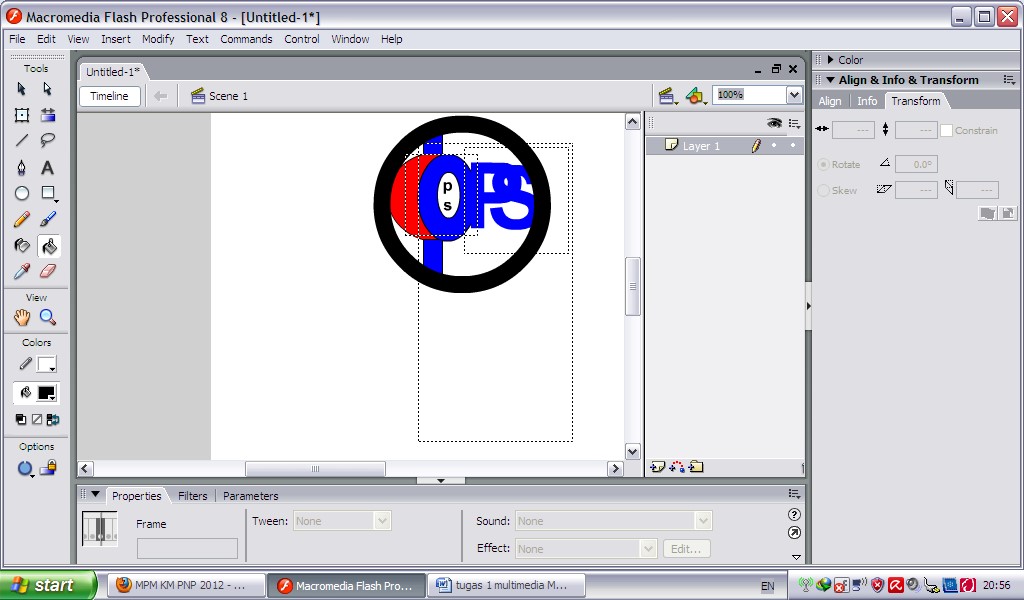The image size is (1024, 600).
Task: Open the Edit Scene clapper menu
Action: pyautogui.click(x=667, y=97)
